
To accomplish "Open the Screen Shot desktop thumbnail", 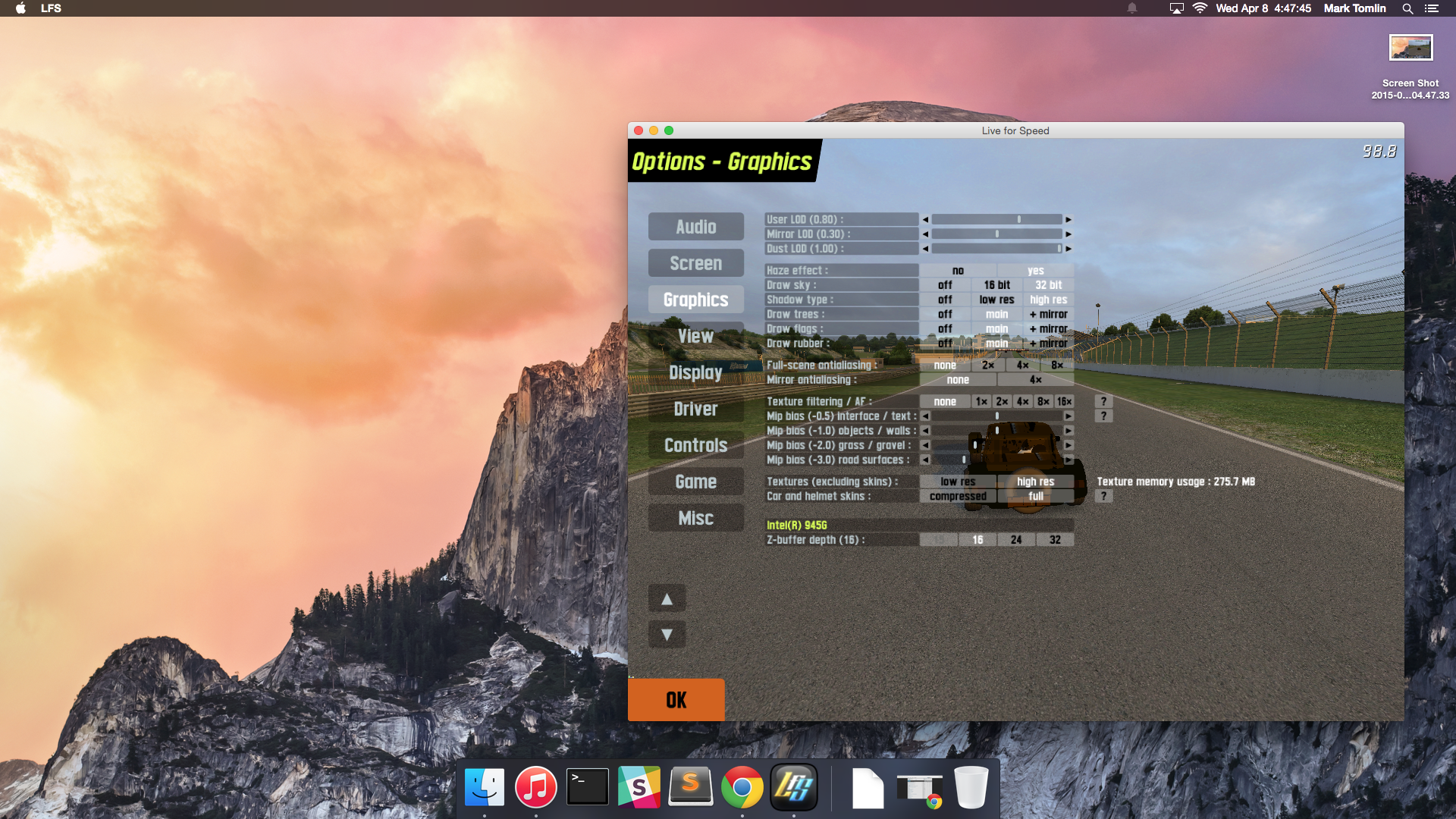I will [1410, 48].
